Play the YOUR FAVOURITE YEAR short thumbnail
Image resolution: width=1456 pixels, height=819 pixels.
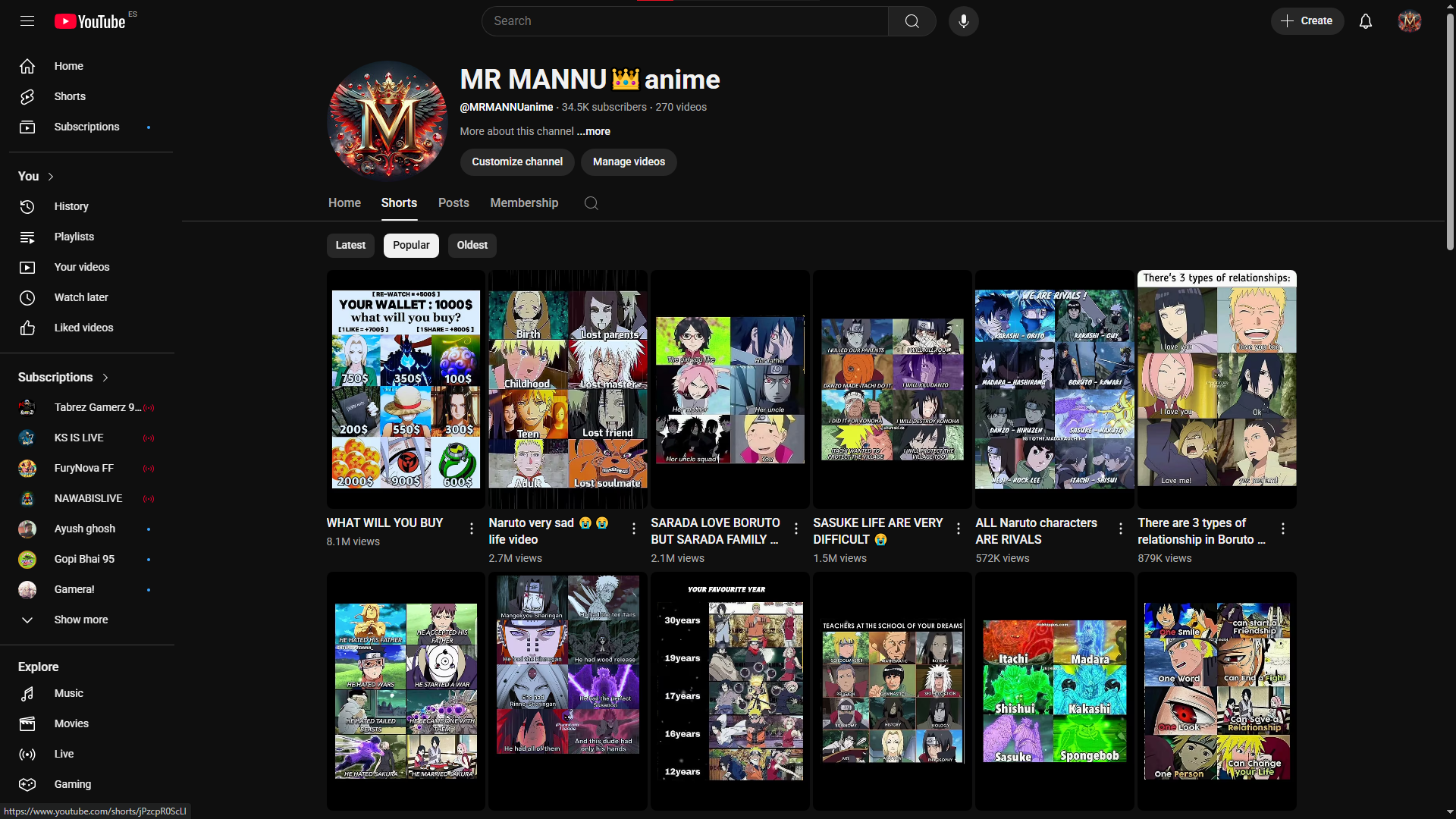730,691
